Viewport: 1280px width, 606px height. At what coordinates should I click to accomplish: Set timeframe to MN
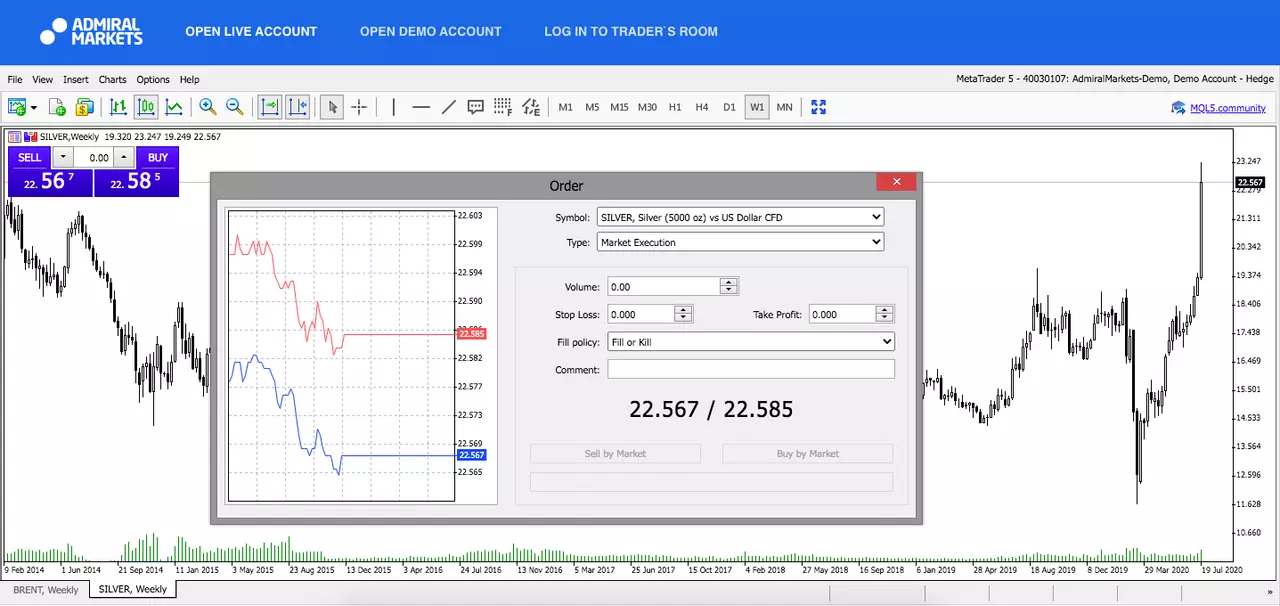pos(784,107)
